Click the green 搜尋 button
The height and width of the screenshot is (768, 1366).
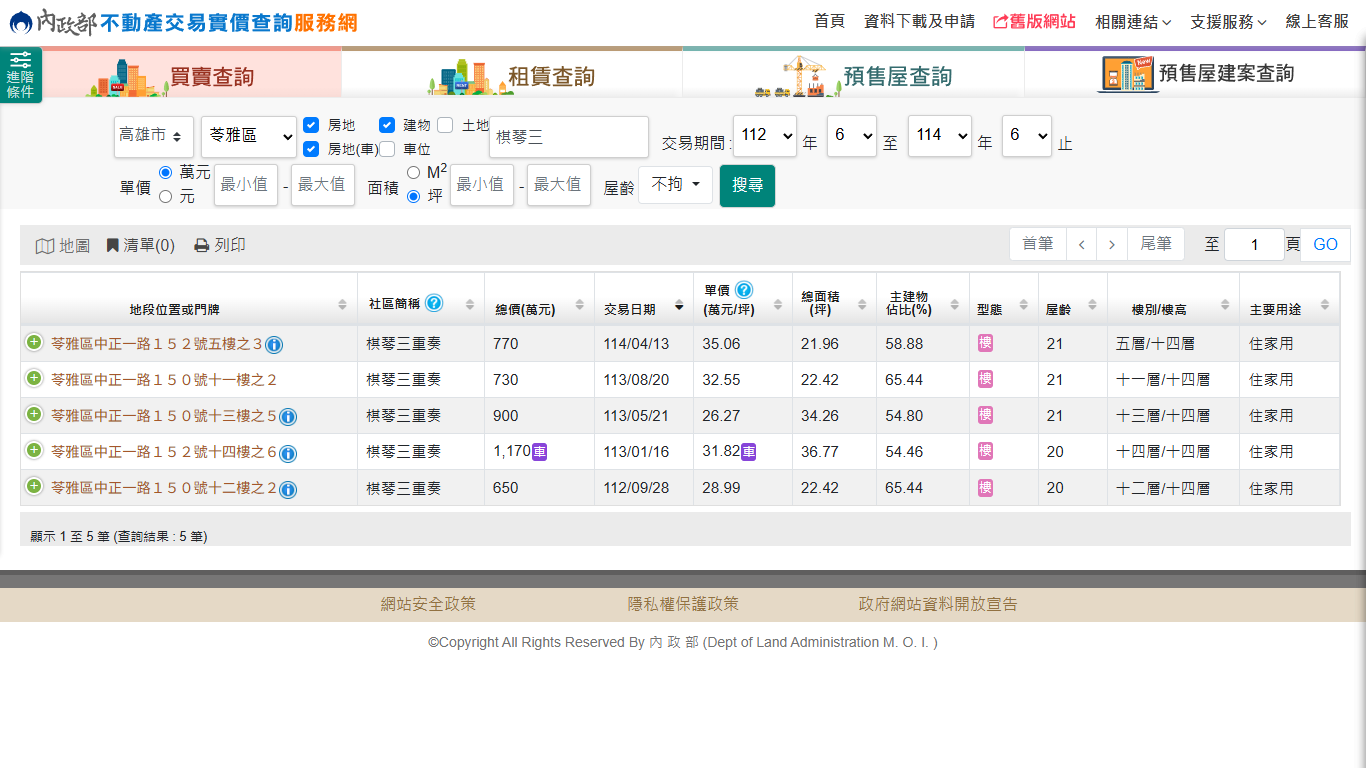click(747, 186)
